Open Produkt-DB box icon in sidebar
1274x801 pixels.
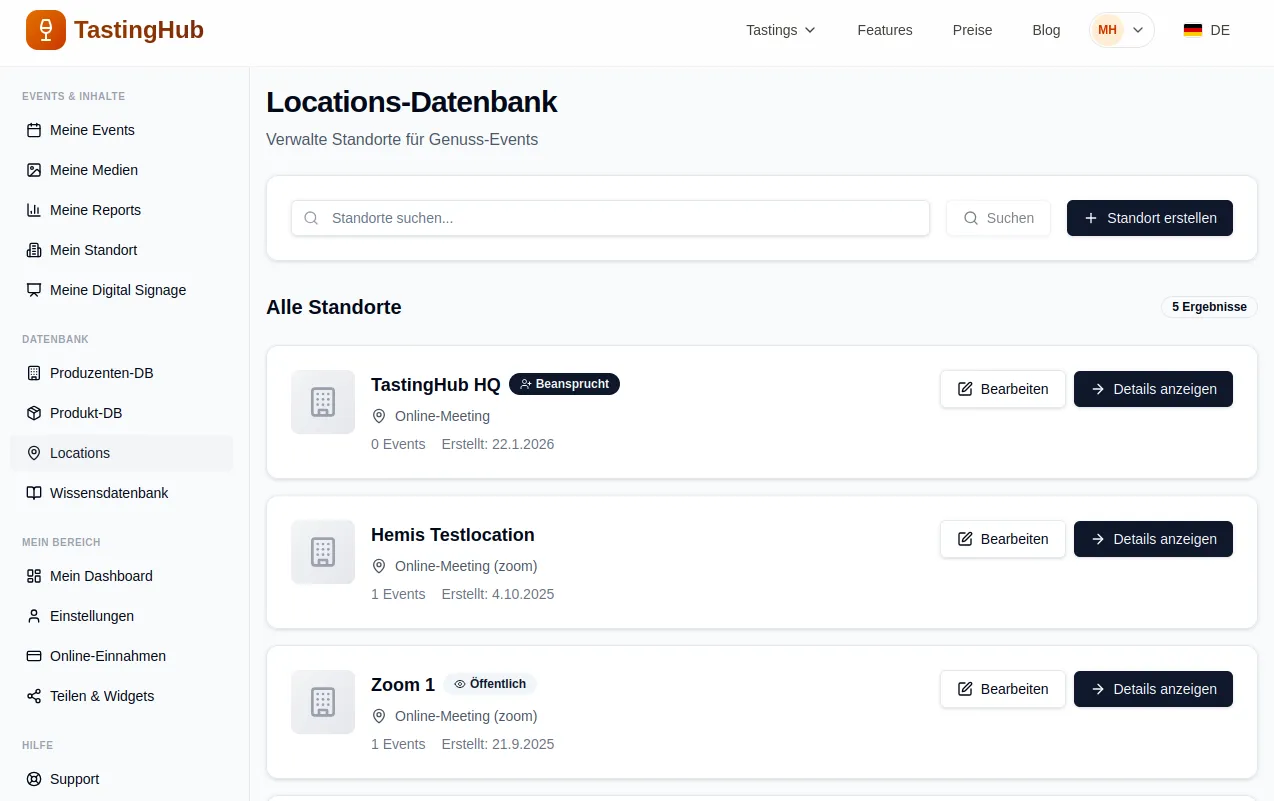pos(34,413)
